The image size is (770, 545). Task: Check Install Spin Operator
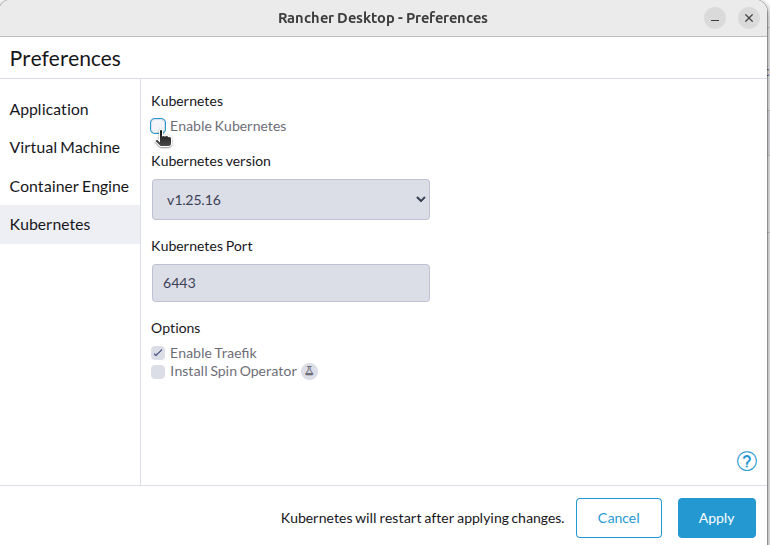coord(158,372)
